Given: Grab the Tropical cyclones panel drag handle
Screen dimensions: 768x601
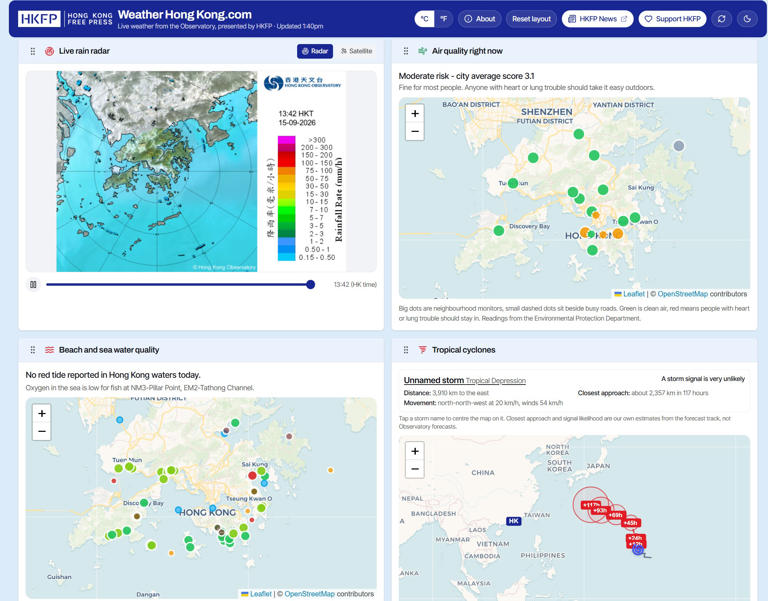Looking at the screenshot, I should tap(406, 350).
